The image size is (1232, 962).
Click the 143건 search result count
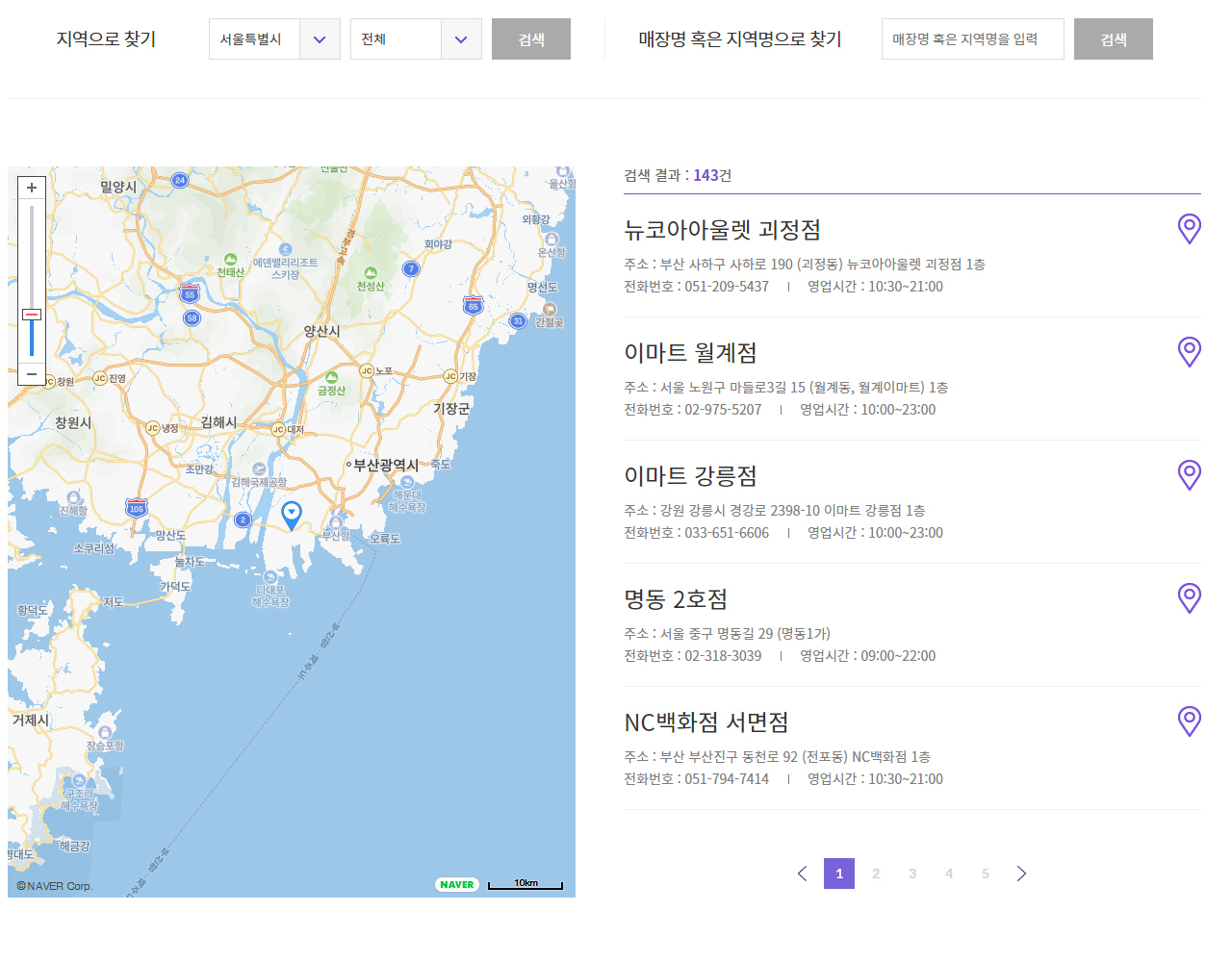[x=712, y=175]
